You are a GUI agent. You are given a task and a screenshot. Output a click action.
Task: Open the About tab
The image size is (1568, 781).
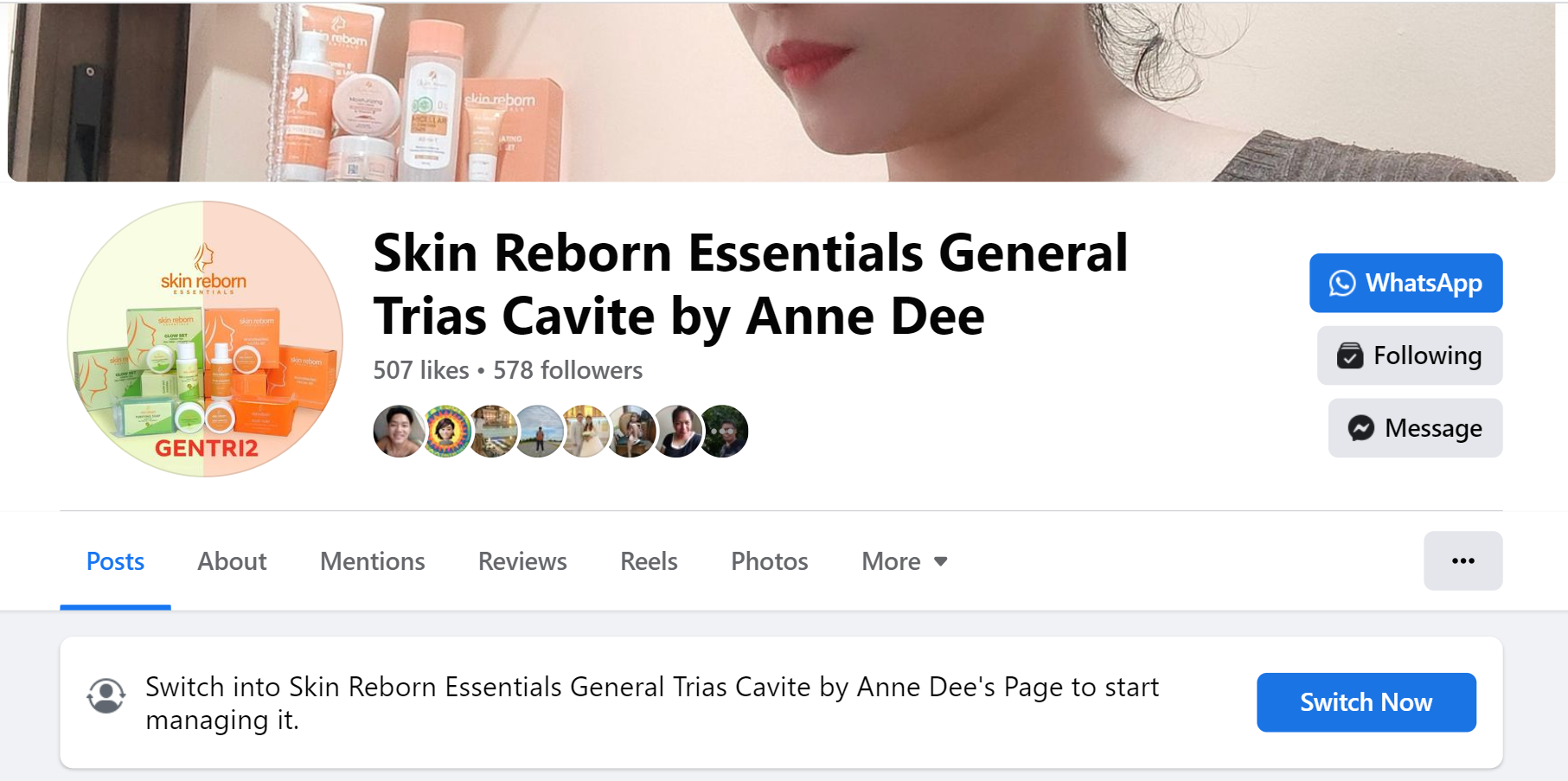(x=232, y=561)
